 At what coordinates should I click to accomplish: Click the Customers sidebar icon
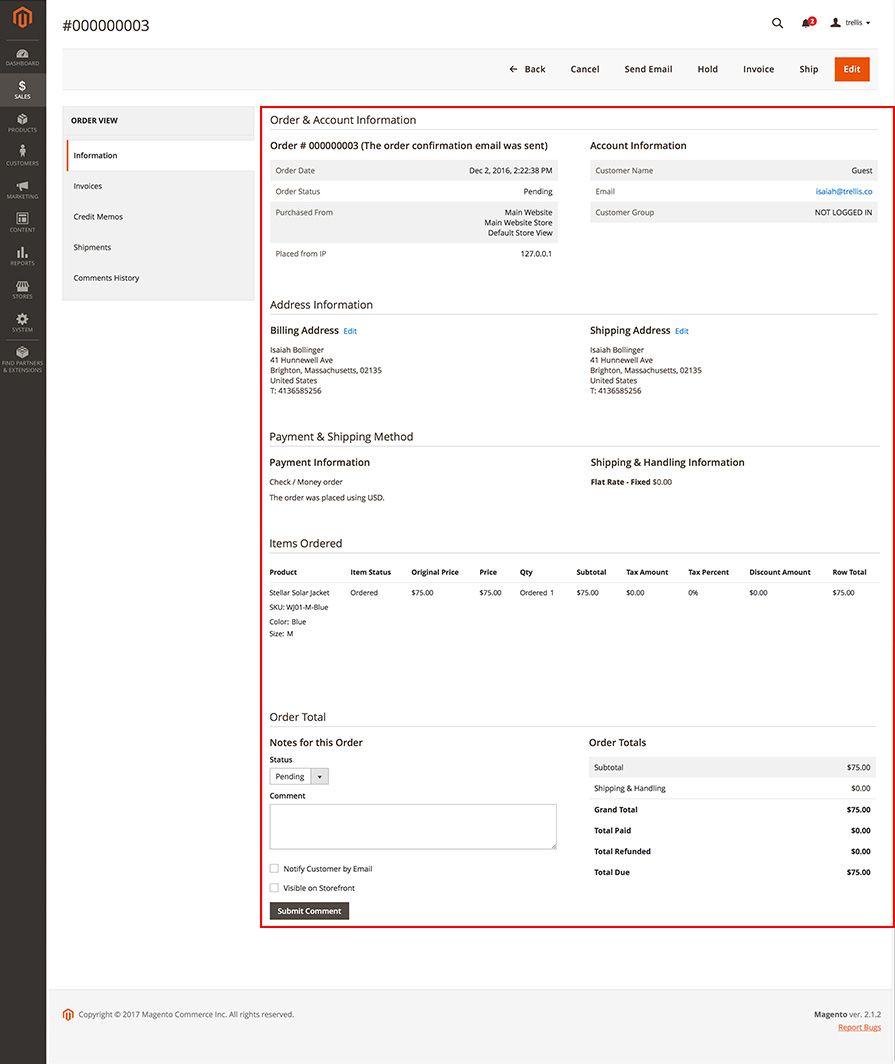tap(22, 155)
